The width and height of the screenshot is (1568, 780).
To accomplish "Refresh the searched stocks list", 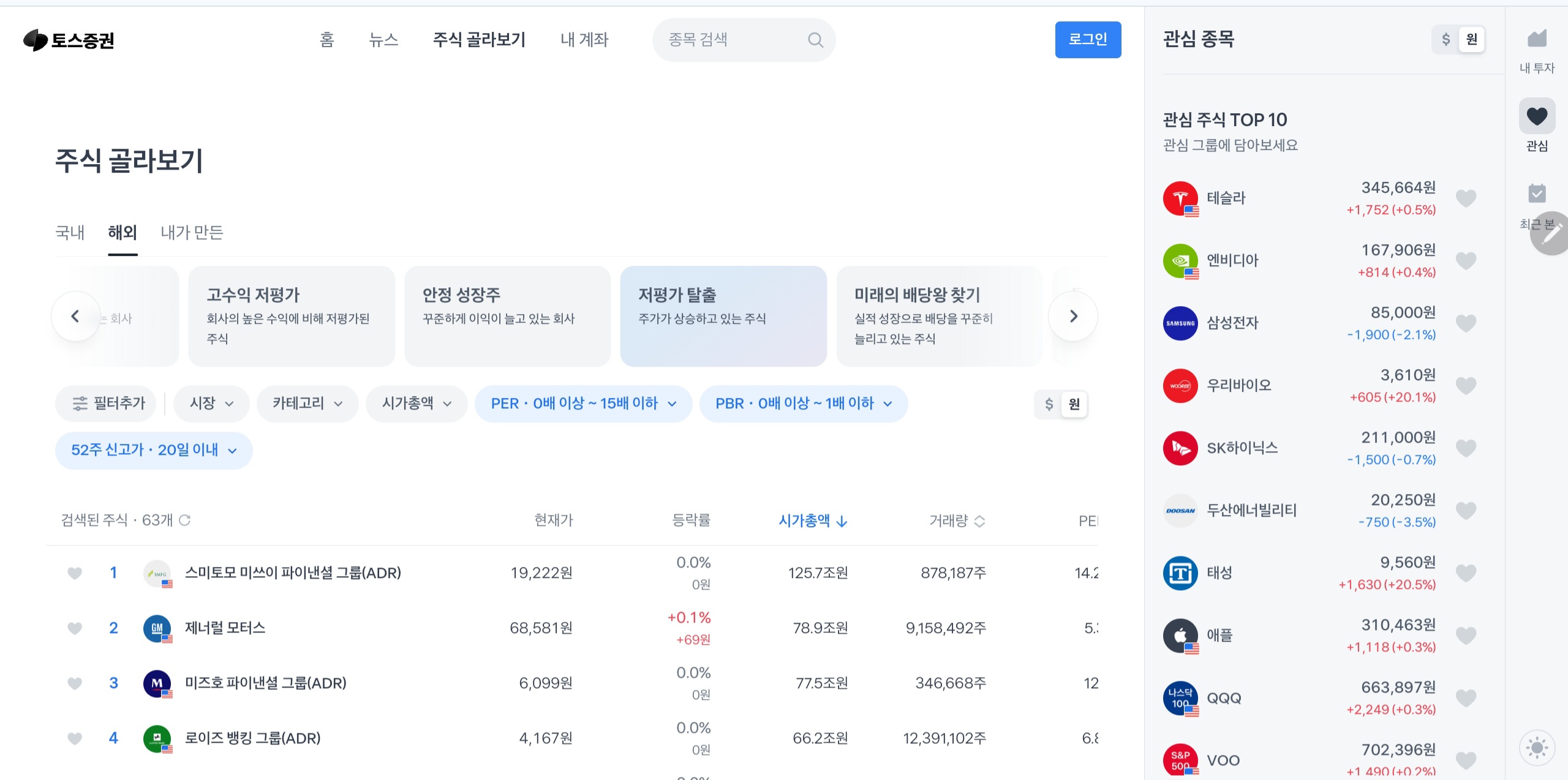I will click(x=184, y=520).
